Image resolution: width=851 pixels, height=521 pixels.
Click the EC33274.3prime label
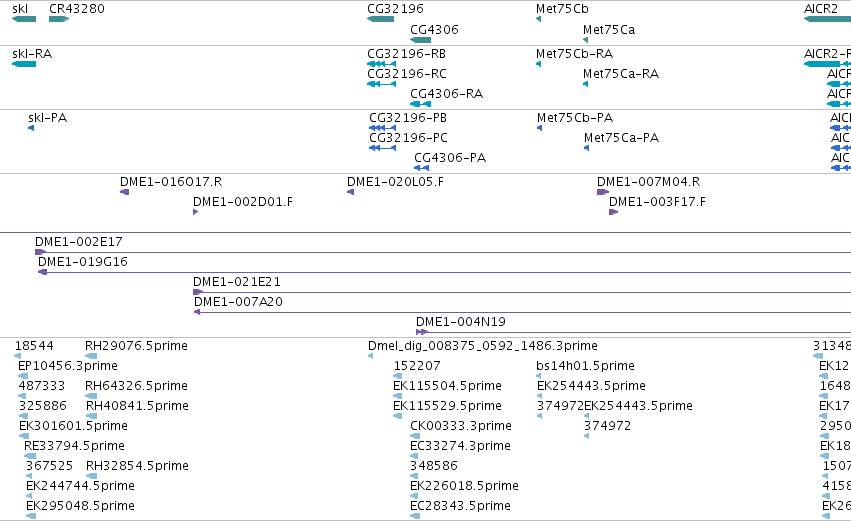click(460, 446)
